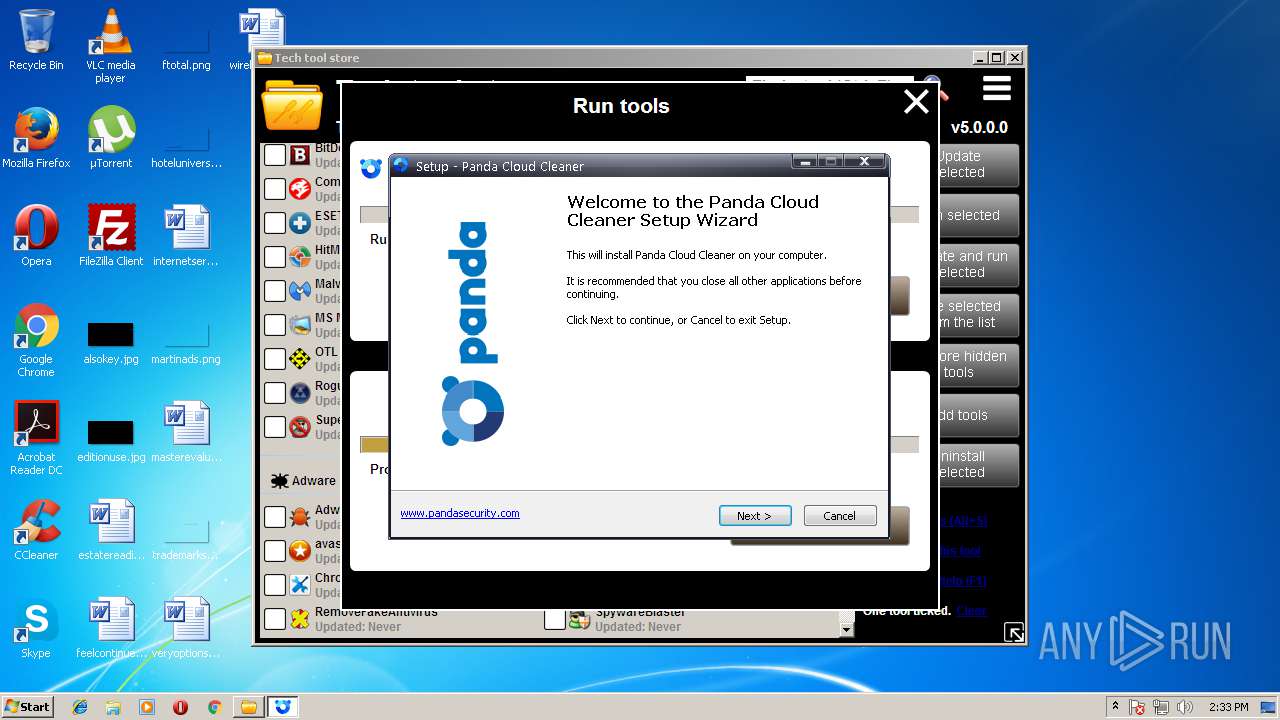This screenshot has width=1280, height=720.
Task: Tick the ESET tool checkbox
Action: click(275, 223)
